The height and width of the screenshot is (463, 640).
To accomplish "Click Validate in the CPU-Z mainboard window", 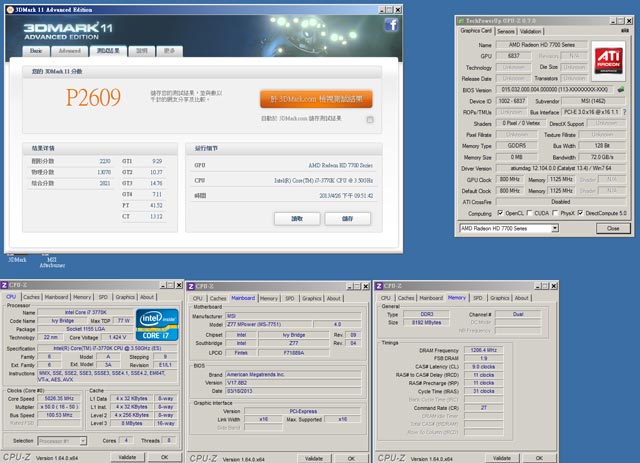I will pyautogui.click(x=314, y=459).
